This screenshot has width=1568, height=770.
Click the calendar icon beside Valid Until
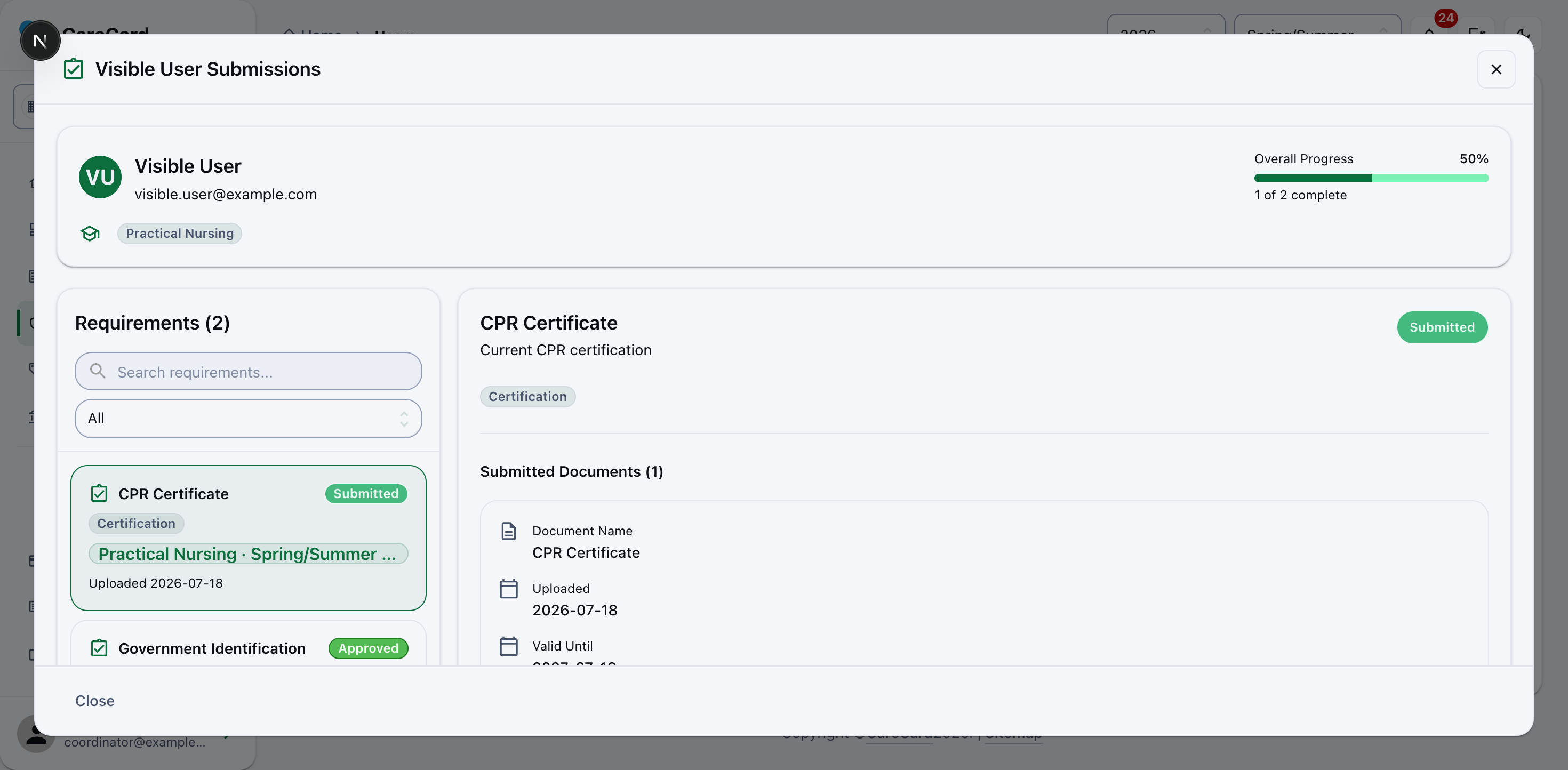(508, 646)
